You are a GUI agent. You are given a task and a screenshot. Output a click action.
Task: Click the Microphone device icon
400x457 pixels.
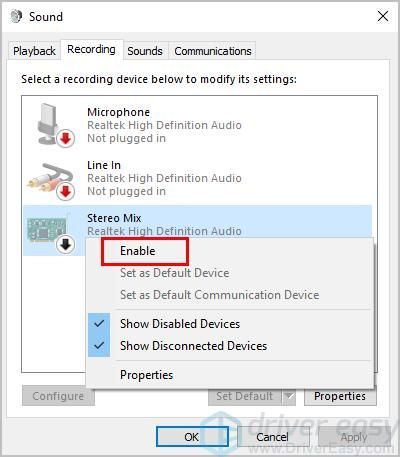(x=51, y=123)
